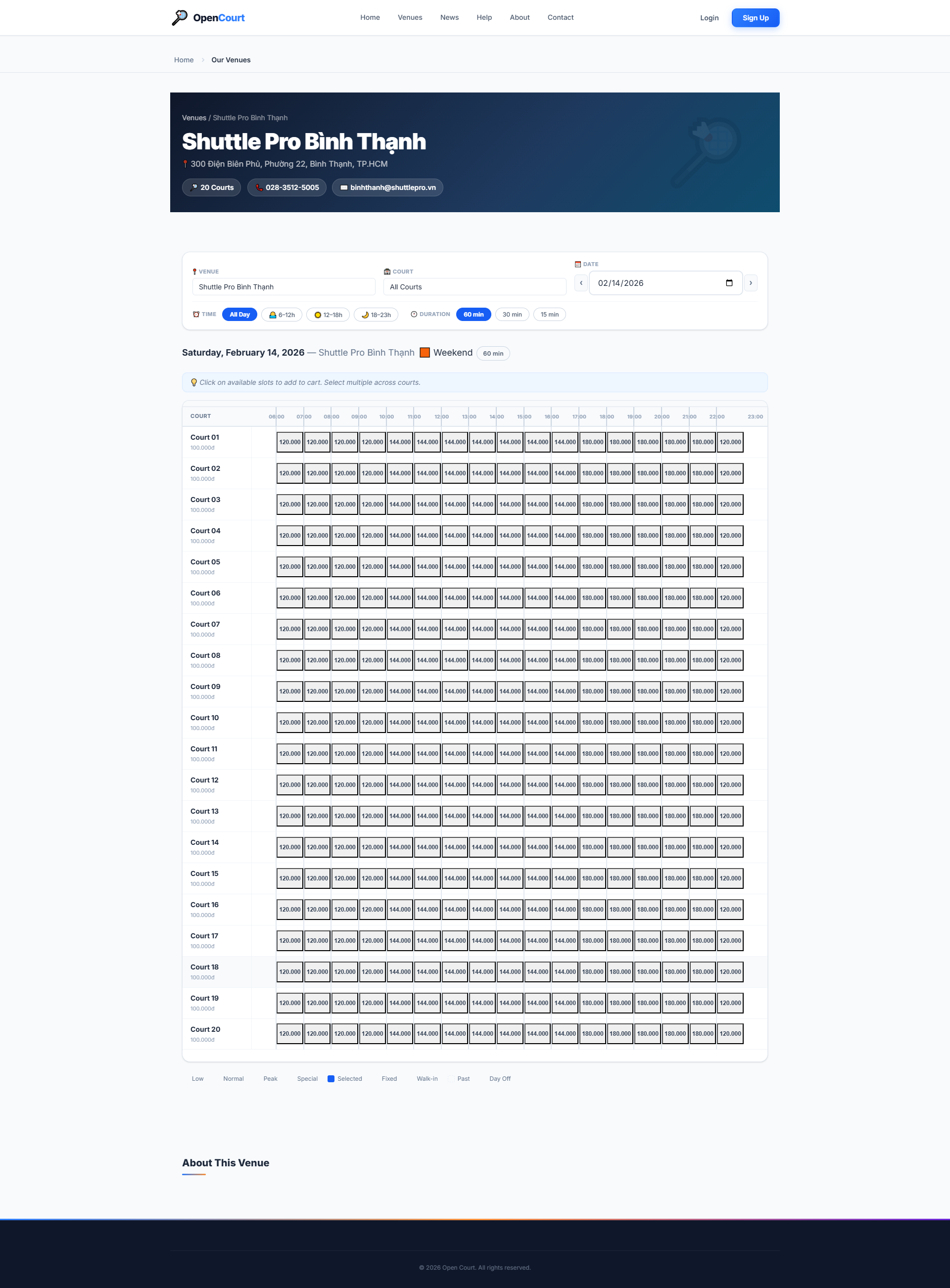This screenshot has width=950, height=1288.
Task: Click Home in the breadcrumb
Action: coord(184,60)
